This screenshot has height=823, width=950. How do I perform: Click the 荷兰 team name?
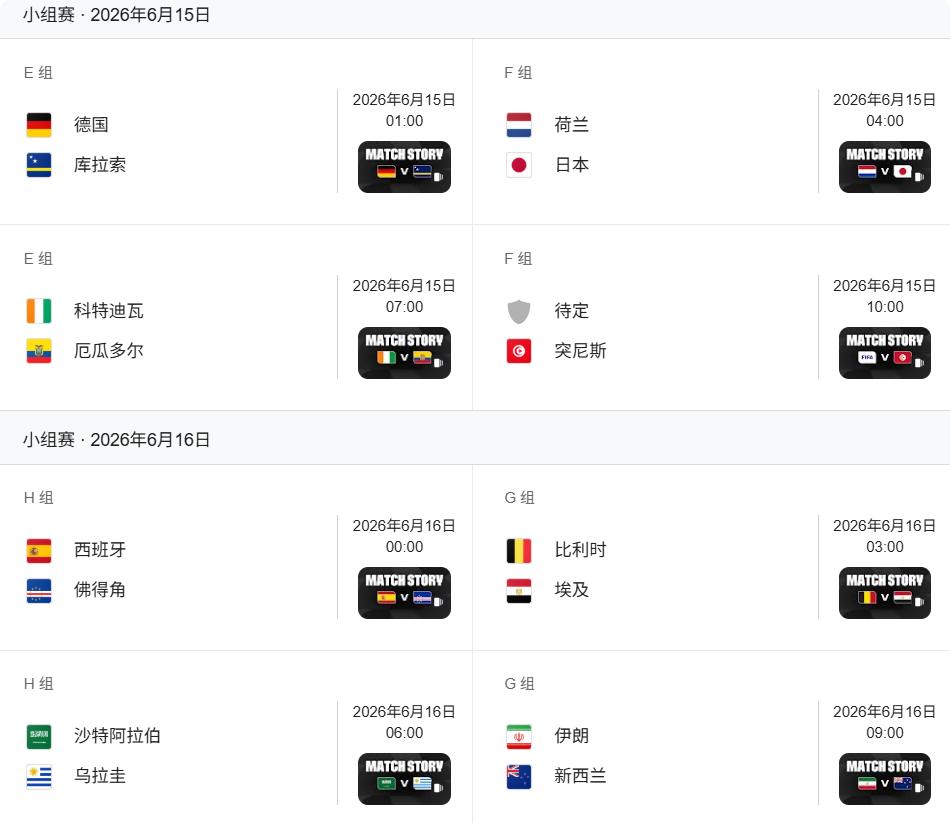coord(572,125)
